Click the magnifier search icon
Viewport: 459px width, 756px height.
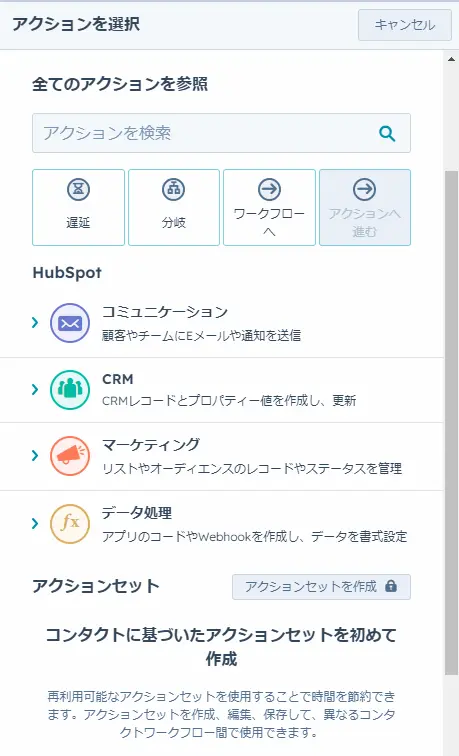coord(387,134)
